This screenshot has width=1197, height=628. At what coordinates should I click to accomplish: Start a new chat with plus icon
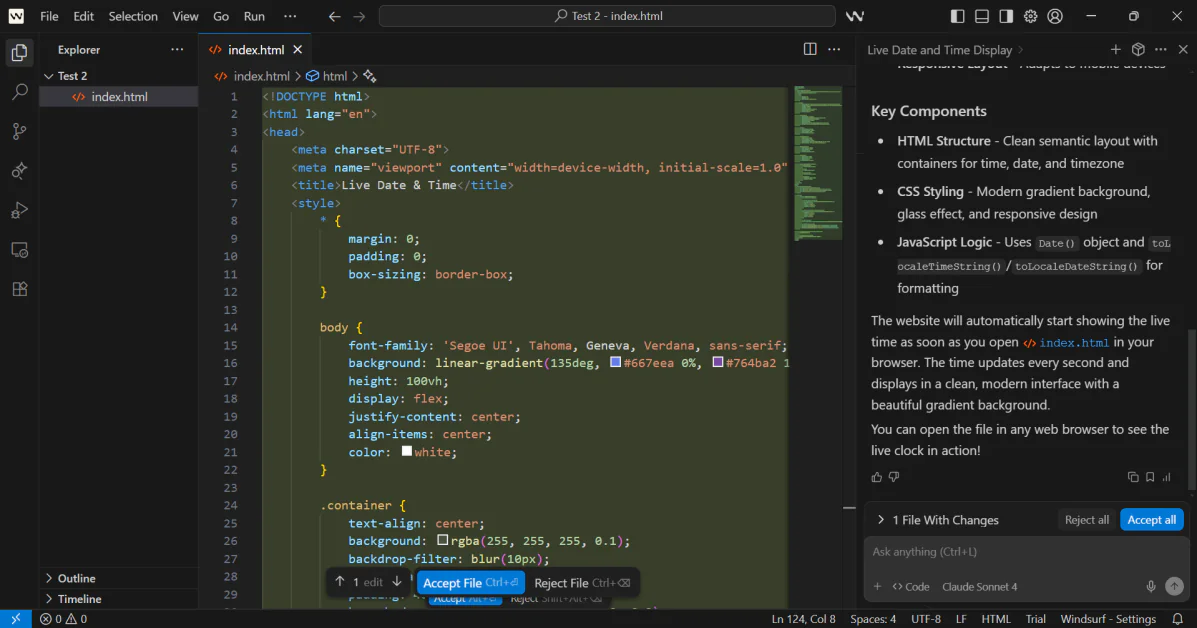(x=1116, y=49)
